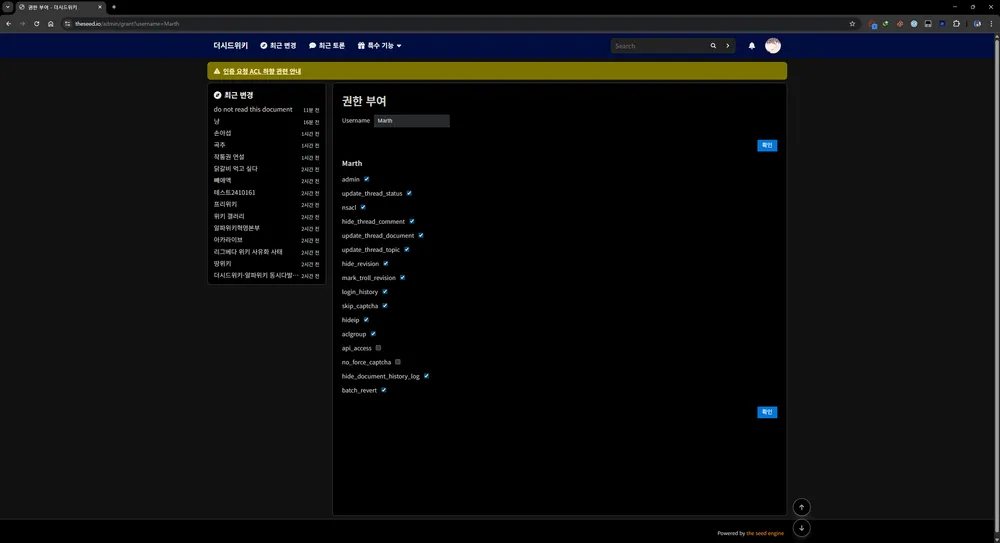The height and width of the screenshot is (543, 1000).
Task: Toggle the aclgroup checkbox
Action: pos(373,334)
